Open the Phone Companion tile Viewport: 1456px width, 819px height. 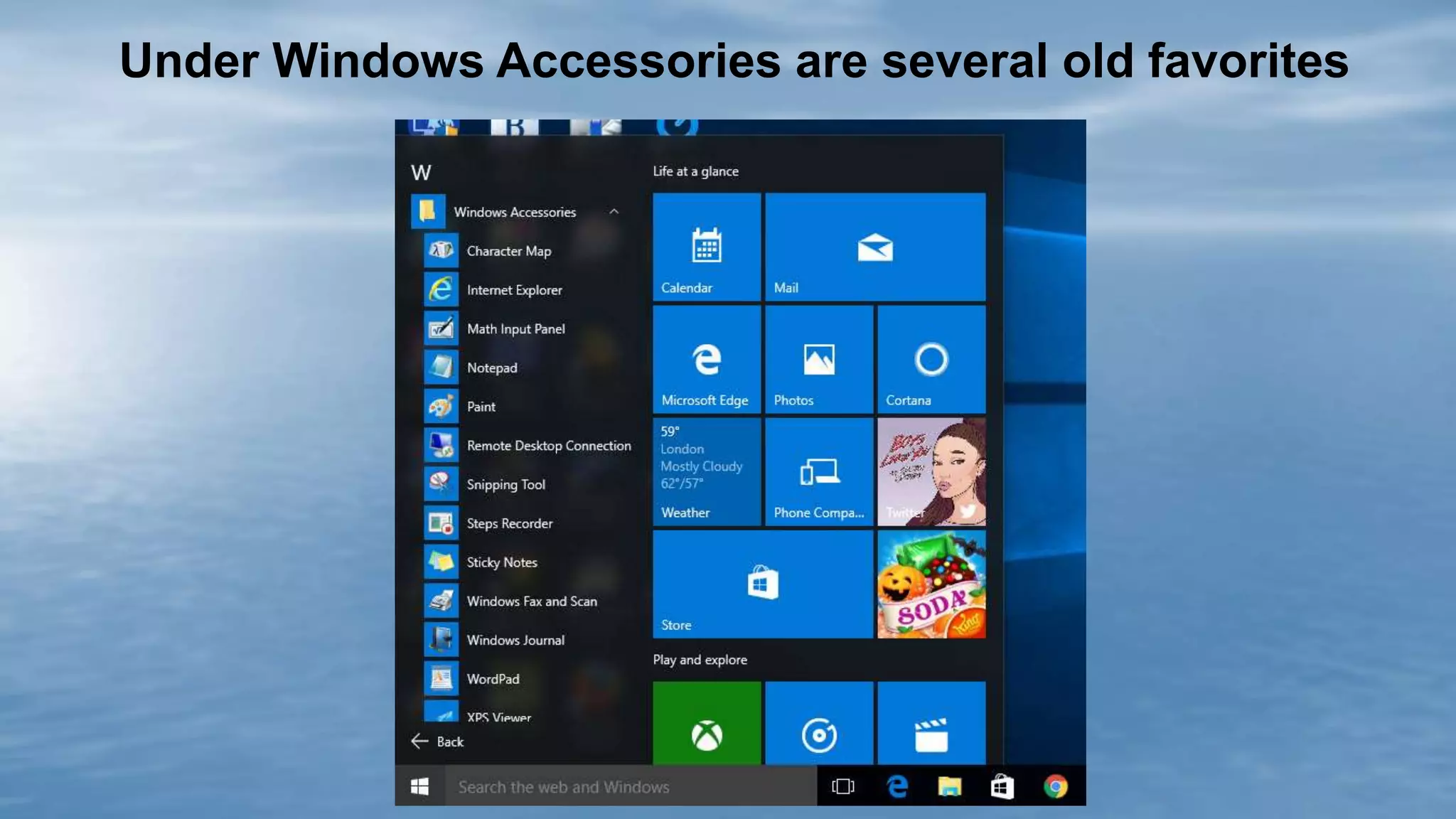[819, 471]
